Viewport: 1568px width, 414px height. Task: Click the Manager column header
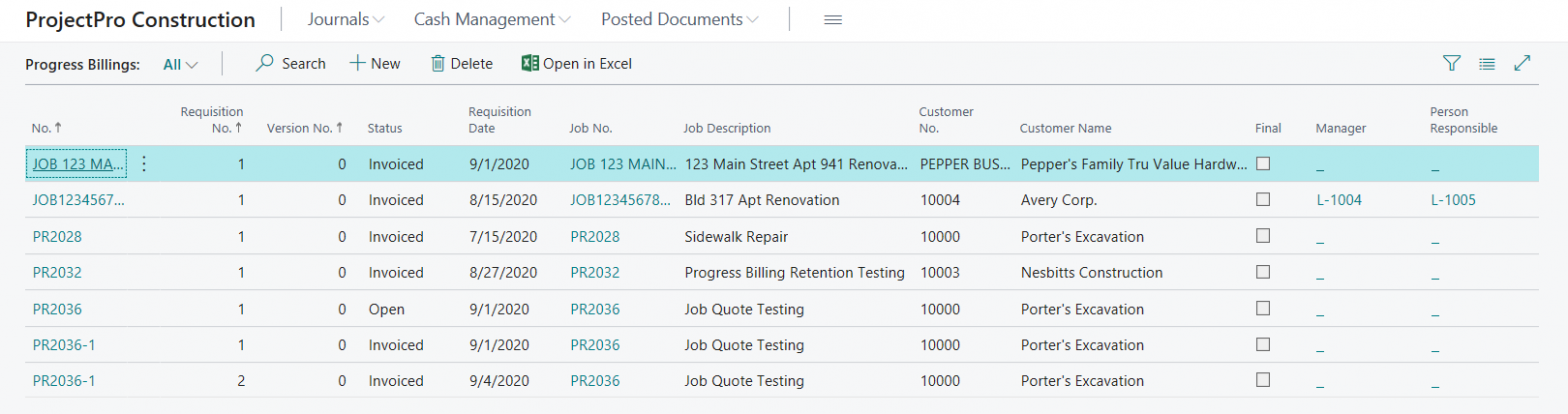tap(1341, 128)
